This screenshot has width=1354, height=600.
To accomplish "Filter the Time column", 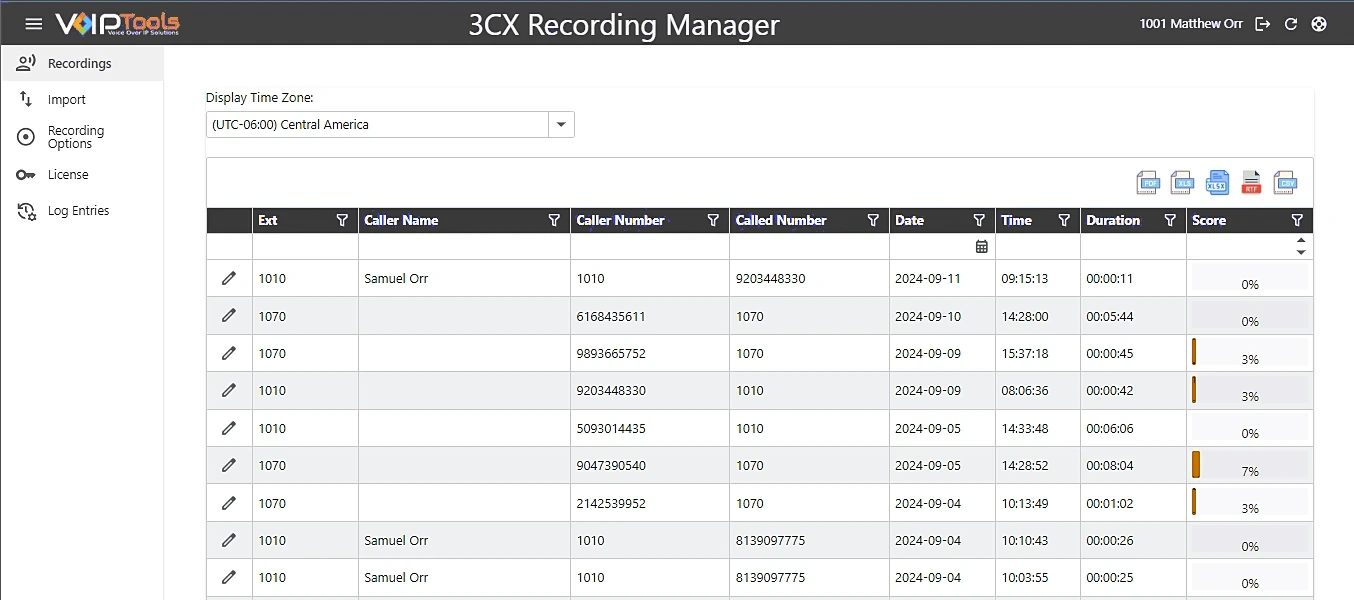I will (1064, 221).
